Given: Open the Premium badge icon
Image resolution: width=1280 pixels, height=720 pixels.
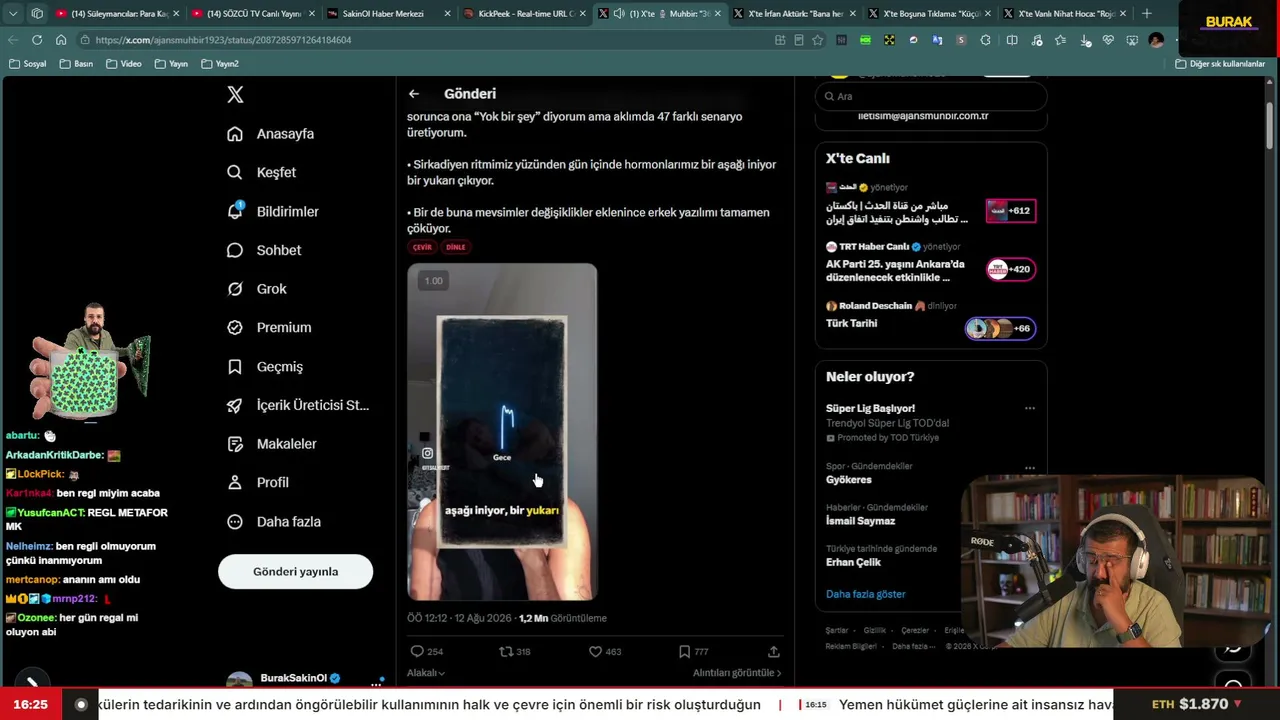Looking at the screenshot, I should click(x=235, y=327).
